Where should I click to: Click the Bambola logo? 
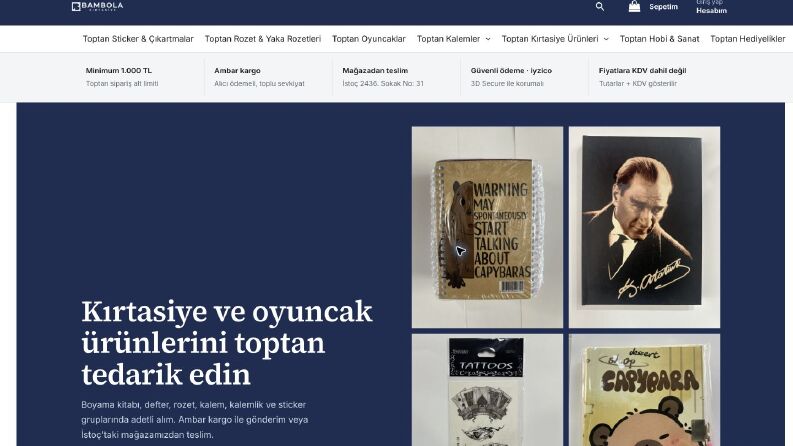97,6
